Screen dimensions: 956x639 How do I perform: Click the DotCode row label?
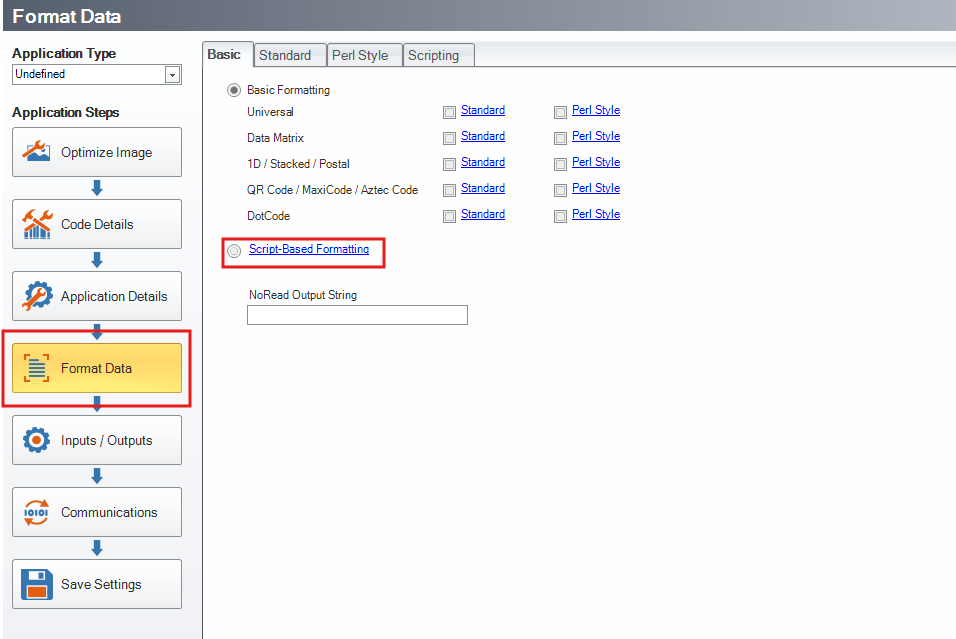click(268, 216)
